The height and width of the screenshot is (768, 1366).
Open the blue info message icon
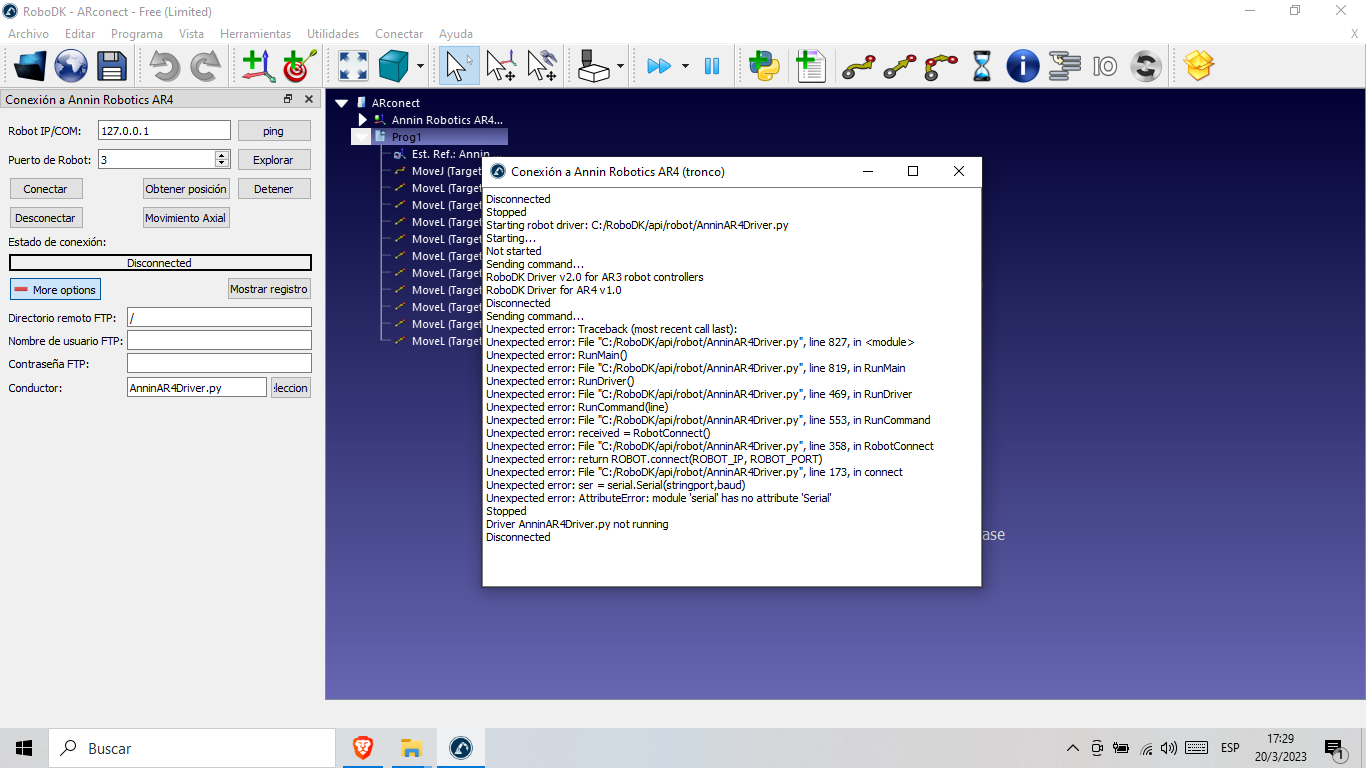(x=1022, y=66)
